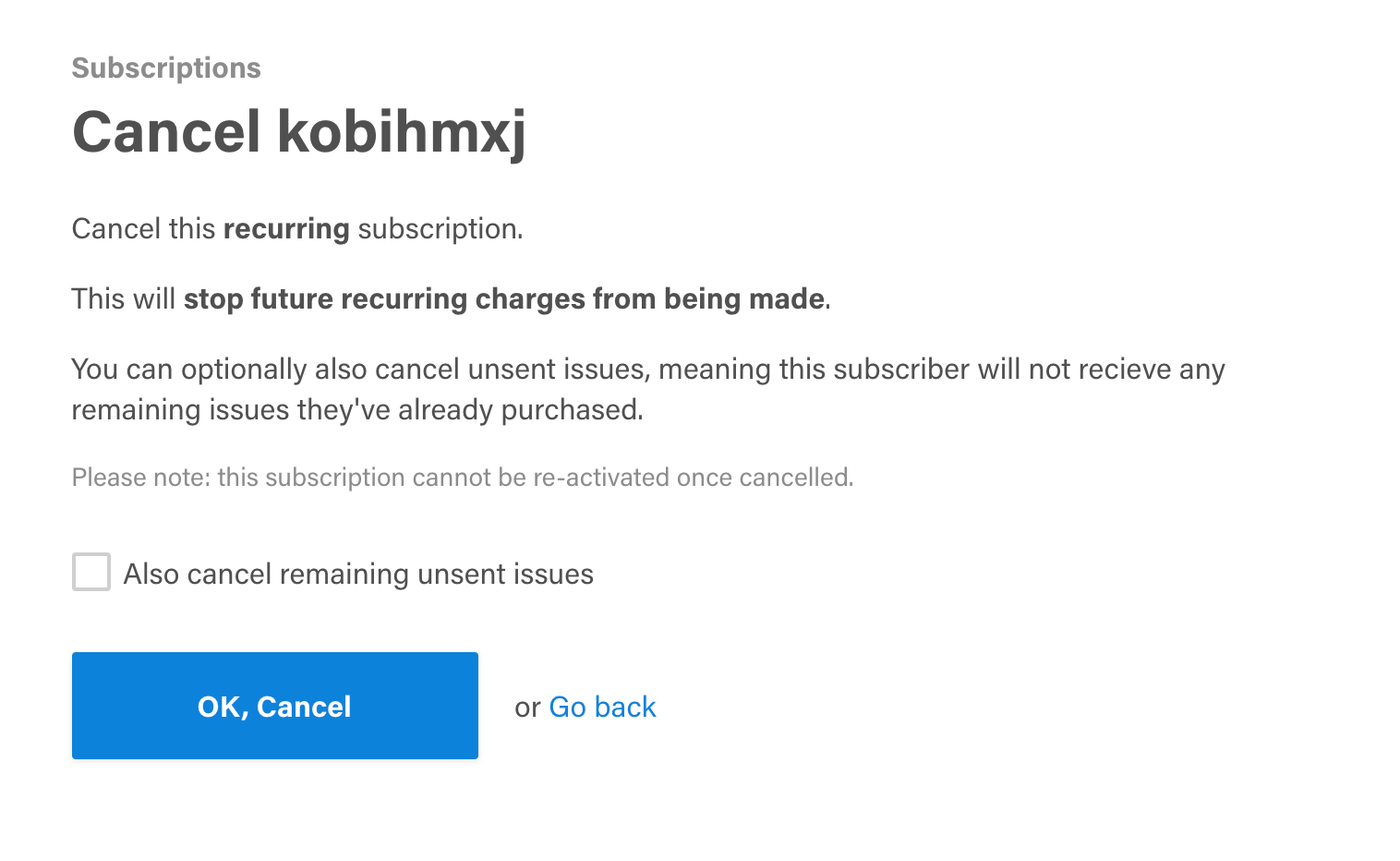Click the bold word 'recurring' in first sentence
The width and height of the screenshot is (1400, 861).
tap(286, 229)
